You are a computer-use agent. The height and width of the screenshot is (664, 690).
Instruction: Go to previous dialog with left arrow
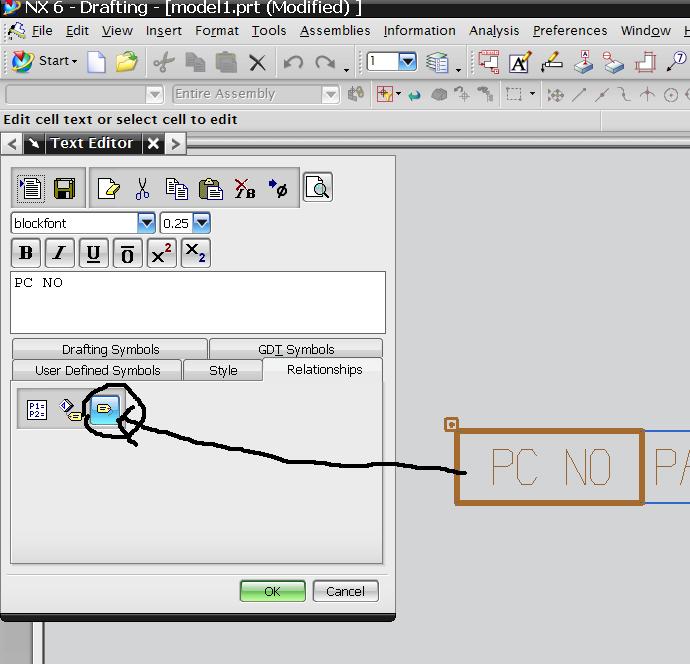click(x=12, y=143)
